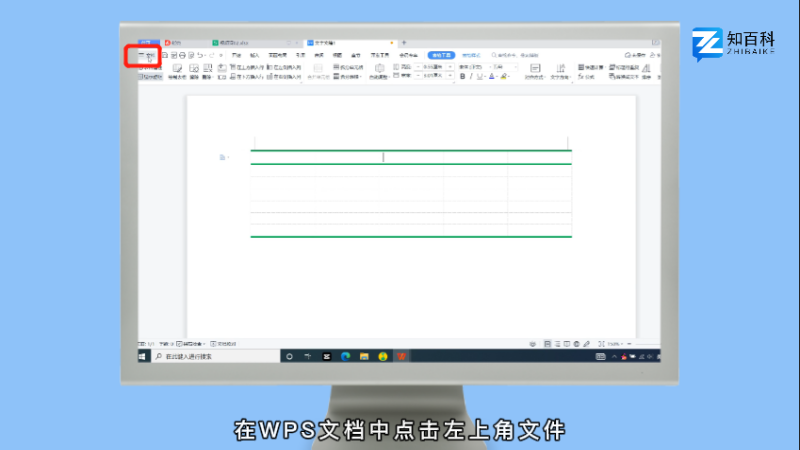Toggle 显示虚框 table gridlines display
The image size is (800, 450).
(x=151, y=77)
